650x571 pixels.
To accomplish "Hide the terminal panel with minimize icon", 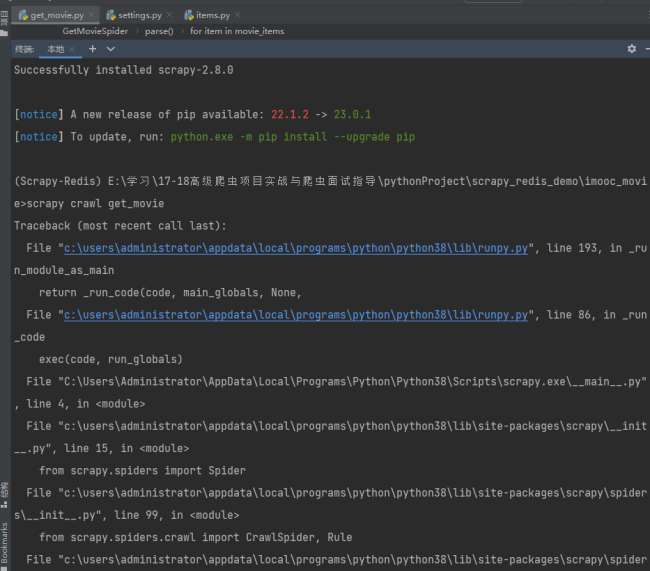I will (646, 48).
